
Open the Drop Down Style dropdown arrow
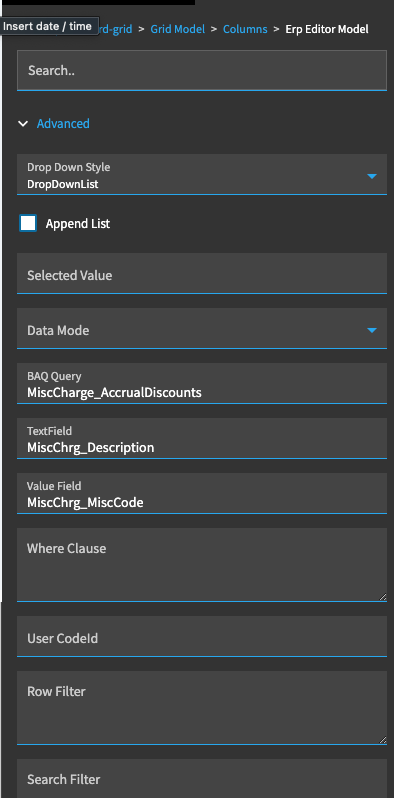point(372,176)
